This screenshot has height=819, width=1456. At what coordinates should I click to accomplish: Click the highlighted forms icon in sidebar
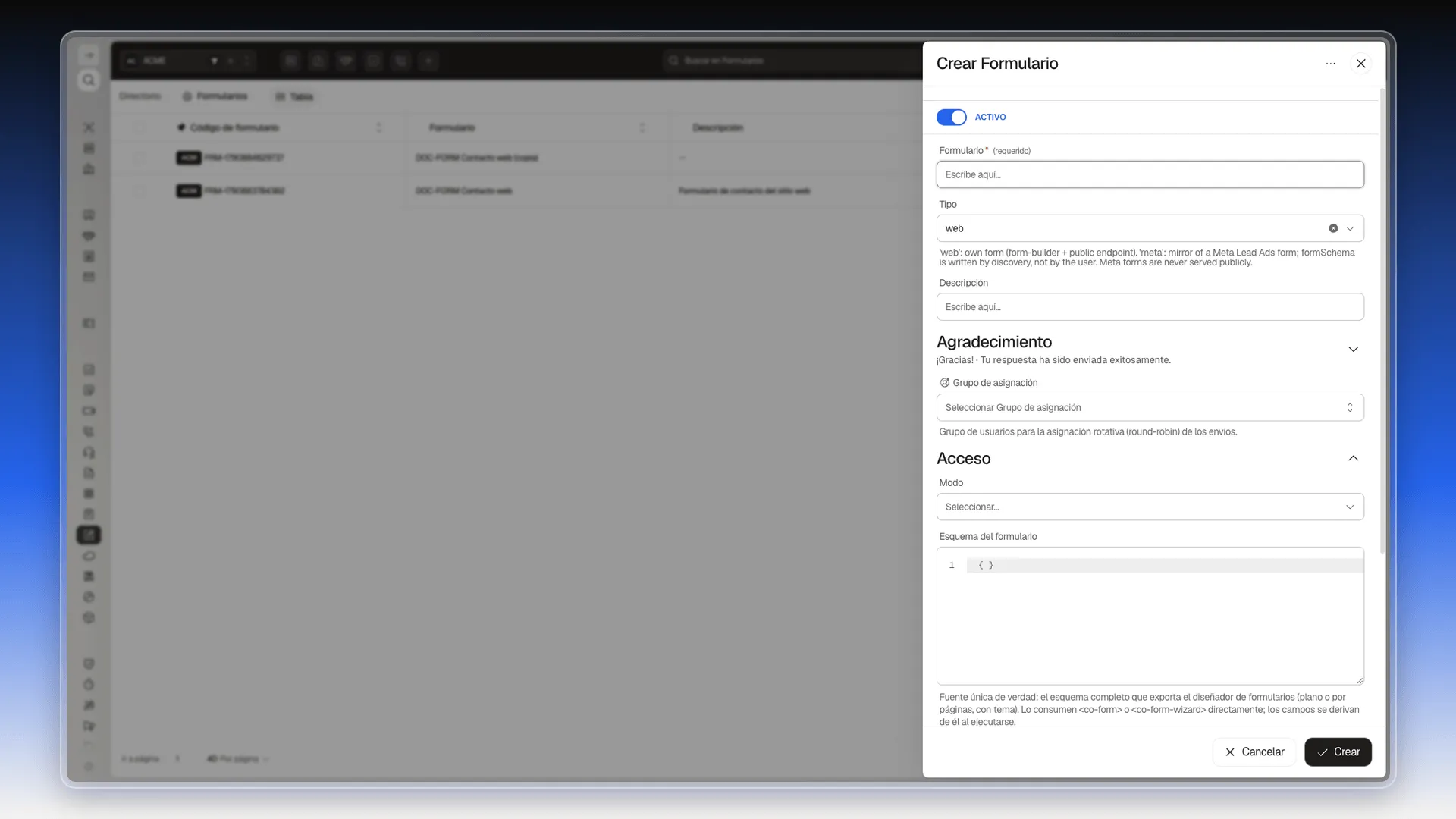click(x=89, y=535)
